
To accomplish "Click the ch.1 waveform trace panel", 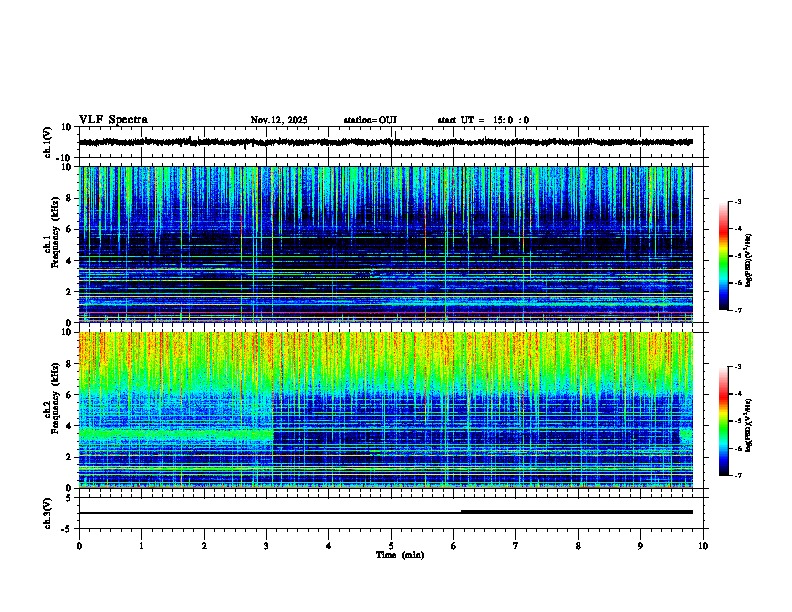I will coord(391,142).
